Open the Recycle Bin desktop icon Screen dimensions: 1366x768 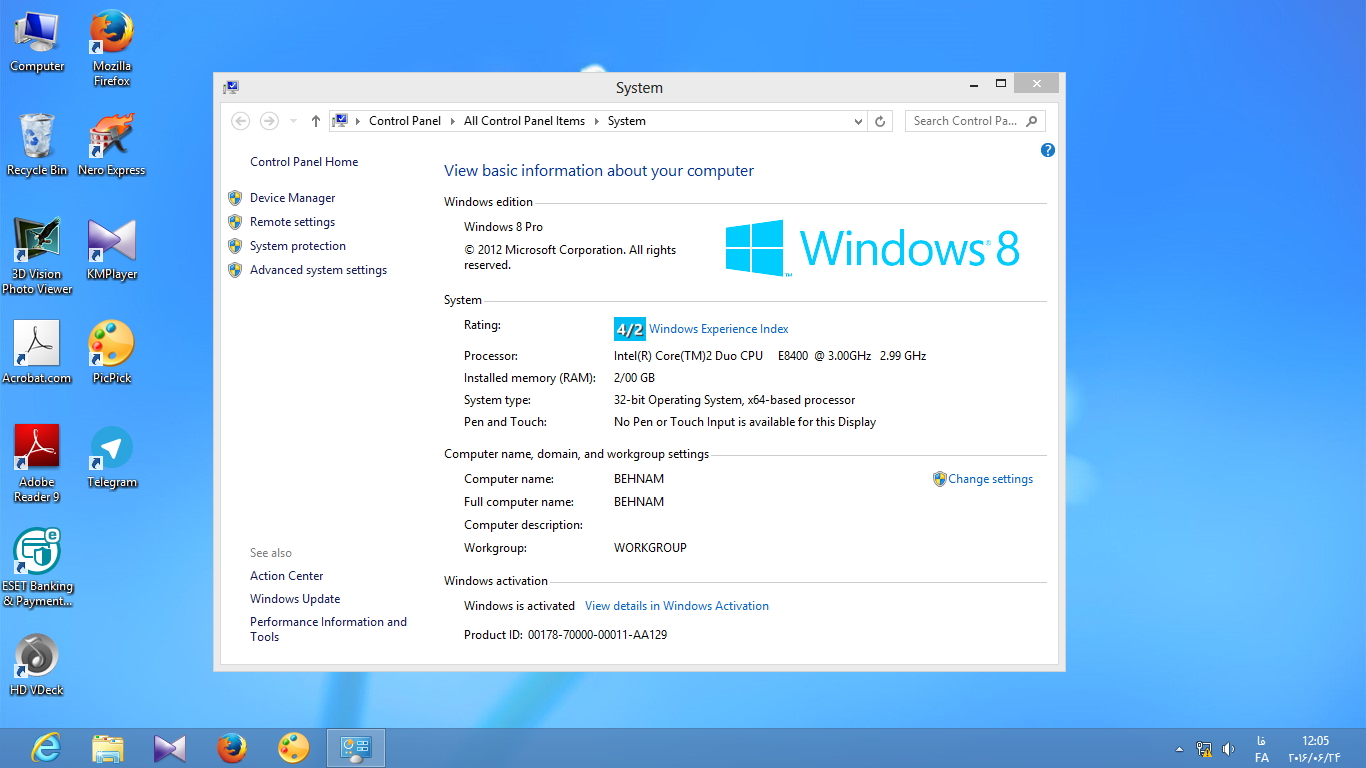click(37, 145)
